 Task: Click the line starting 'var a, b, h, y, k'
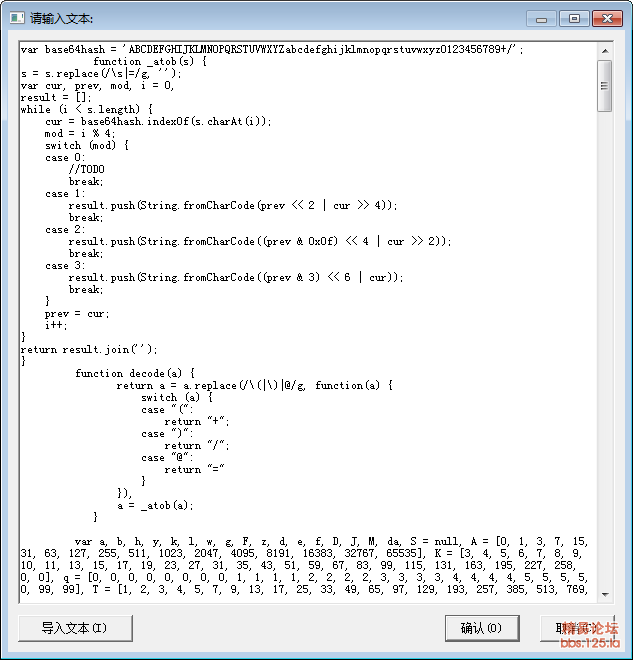tap(331, 541)
